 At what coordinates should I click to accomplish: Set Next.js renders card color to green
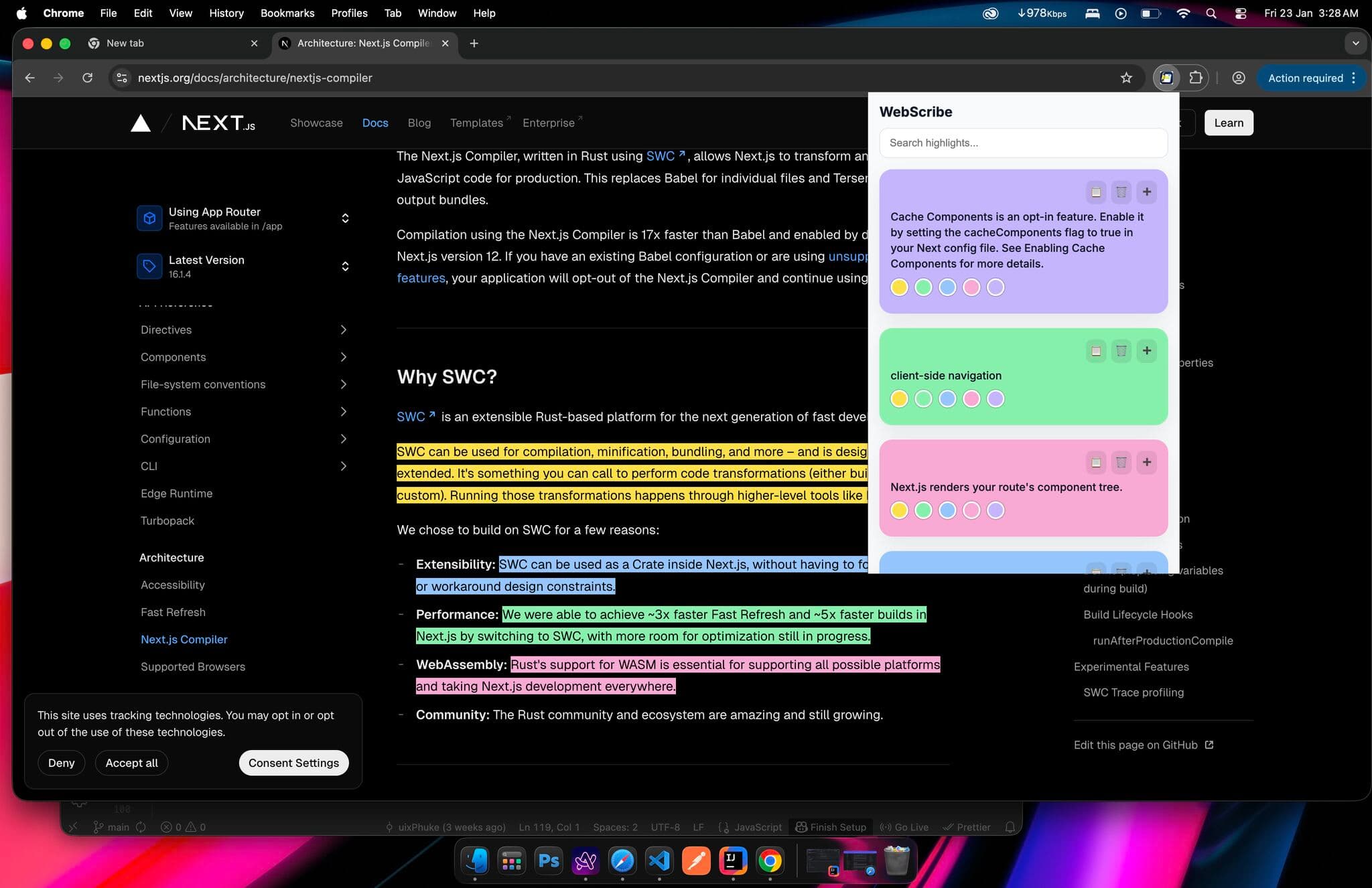point(923,510)
